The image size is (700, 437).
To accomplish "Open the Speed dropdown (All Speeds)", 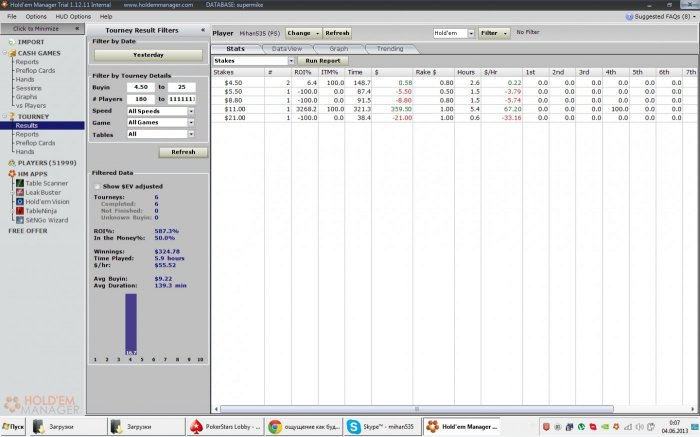I will (191, 111).
